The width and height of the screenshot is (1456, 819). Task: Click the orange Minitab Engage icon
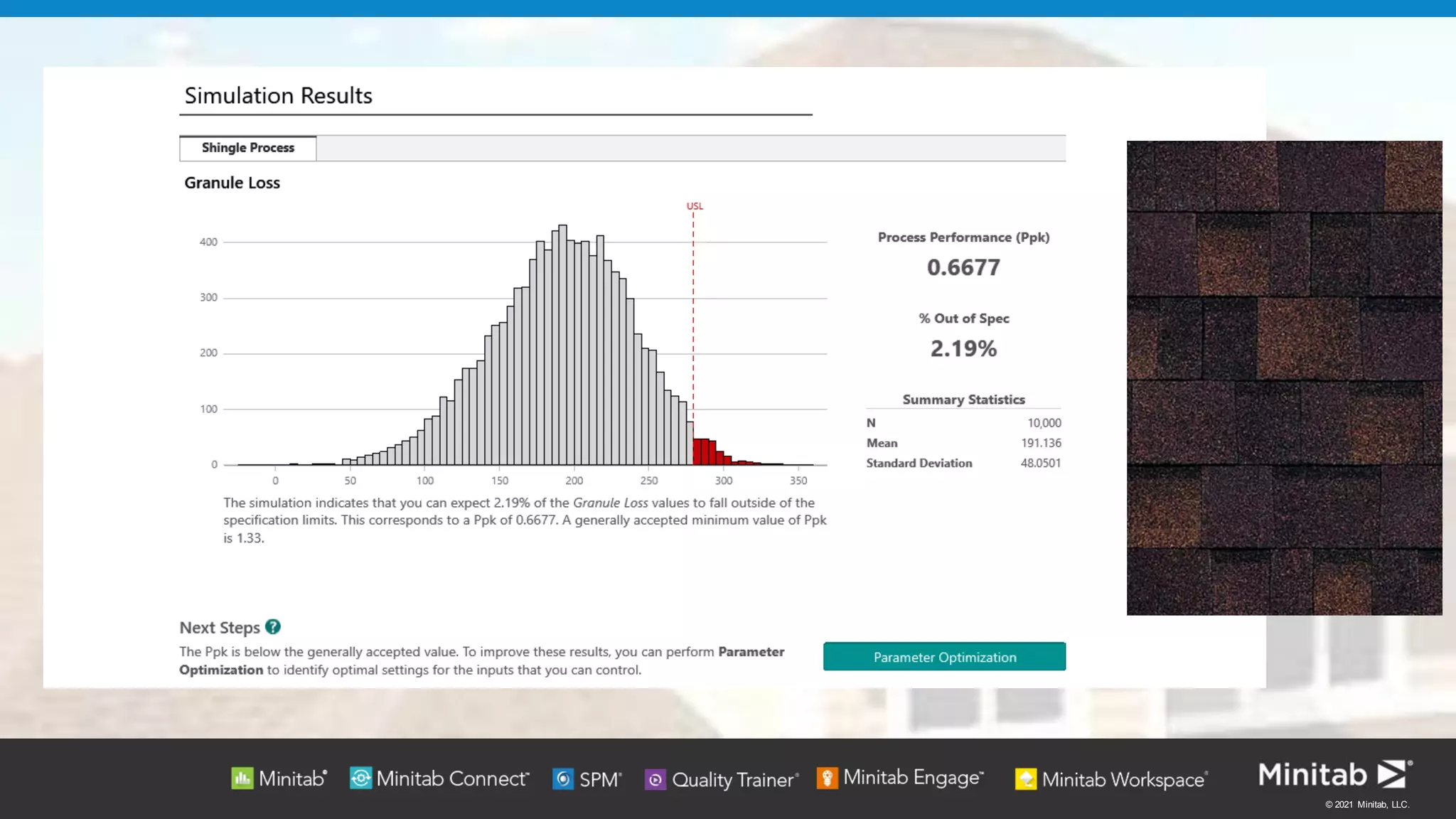(x=827, y=778)
